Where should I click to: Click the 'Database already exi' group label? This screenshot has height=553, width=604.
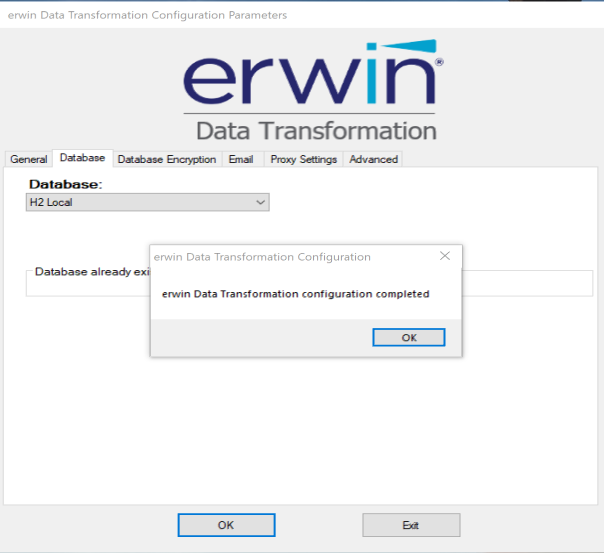click(92, 271)
